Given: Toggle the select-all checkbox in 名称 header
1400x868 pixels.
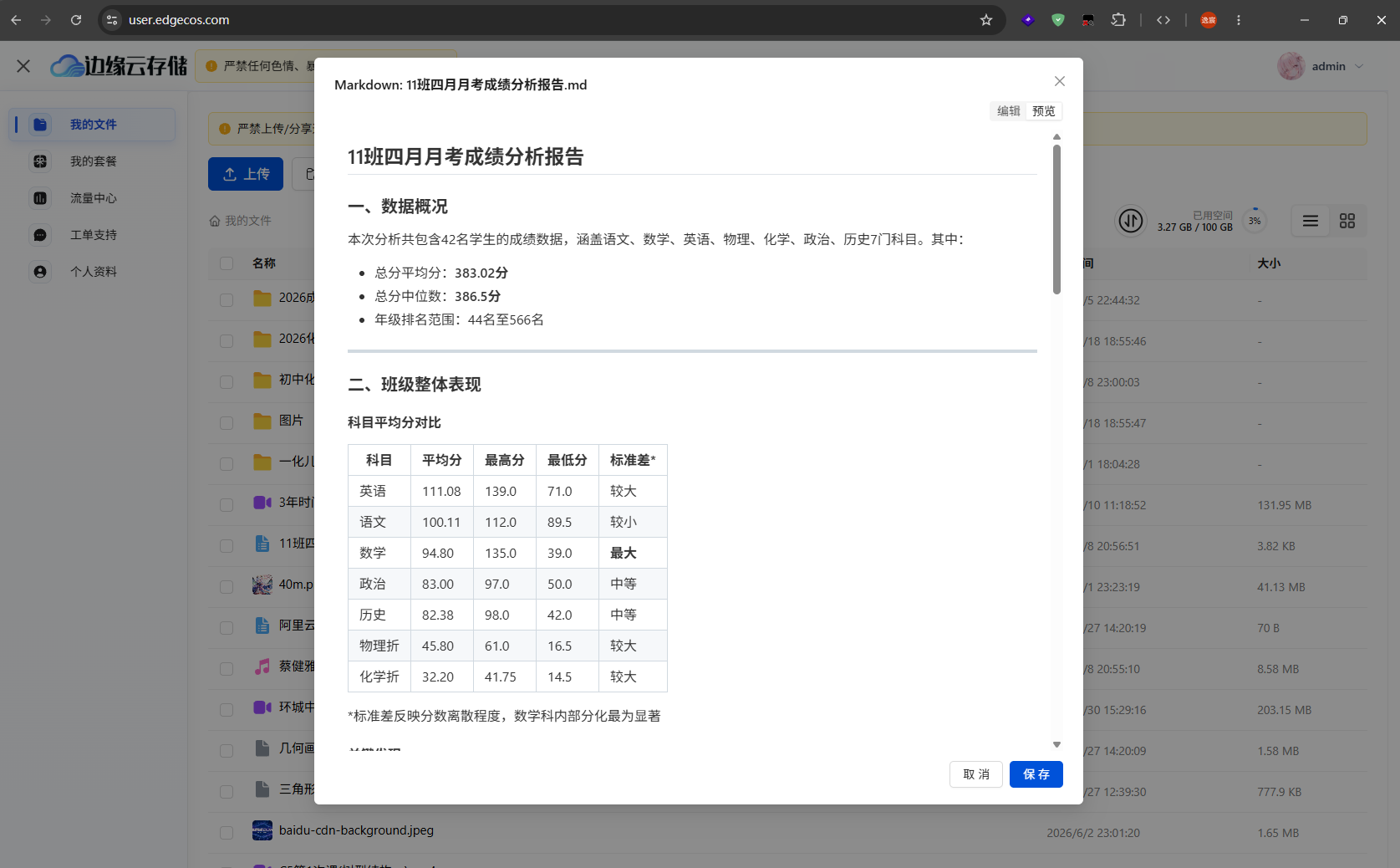Looking at the screenshot, I should 227,263.
